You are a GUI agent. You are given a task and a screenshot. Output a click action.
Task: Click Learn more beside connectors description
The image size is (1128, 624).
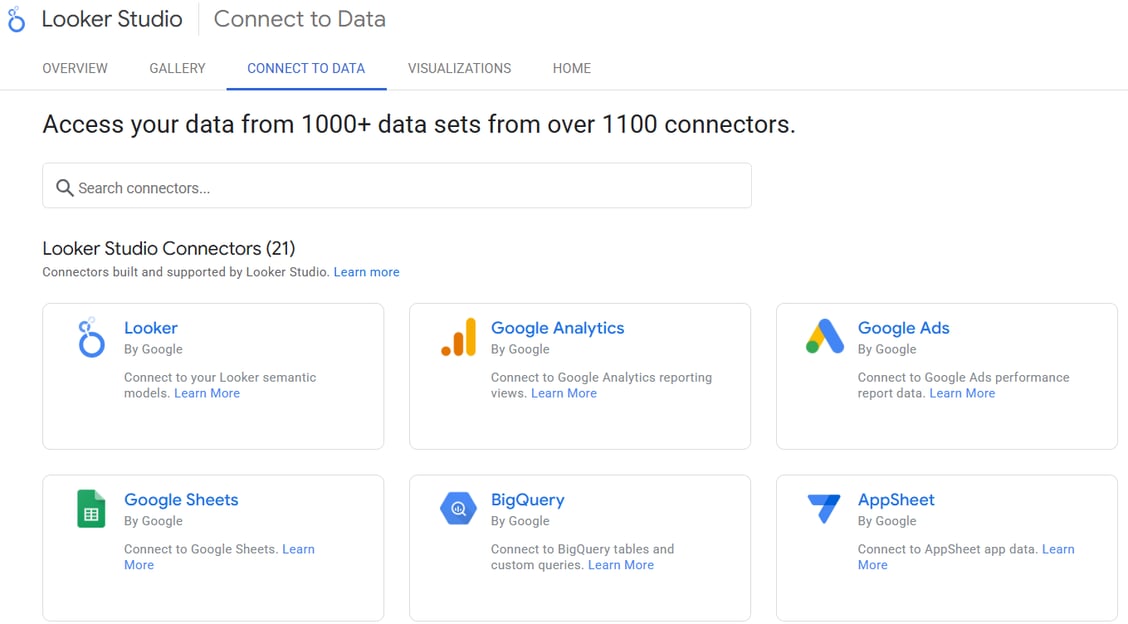coord(366,272)
